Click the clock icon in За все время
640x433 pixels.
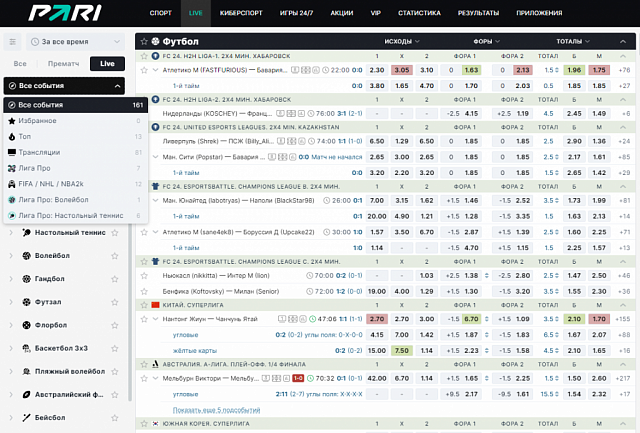point(35,42)
